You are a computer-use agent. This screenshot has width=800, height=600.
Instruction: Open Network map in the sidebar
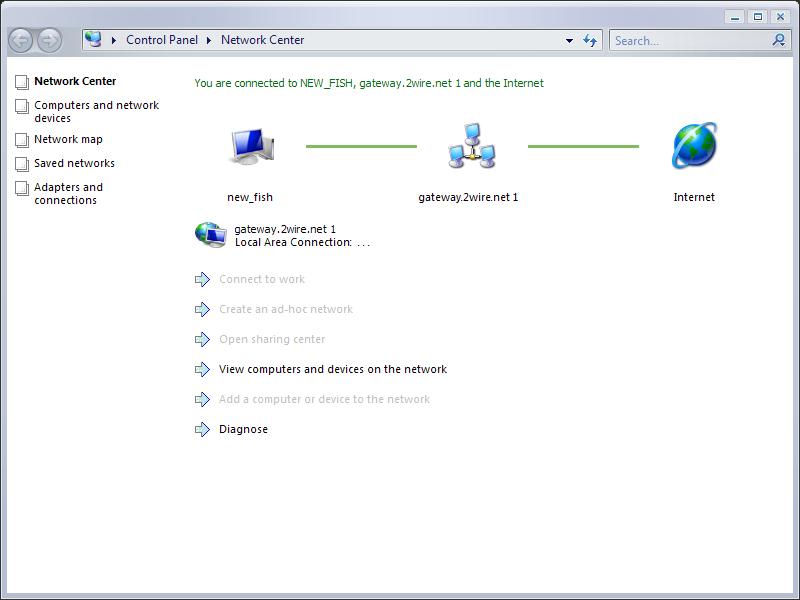(68, 139)
